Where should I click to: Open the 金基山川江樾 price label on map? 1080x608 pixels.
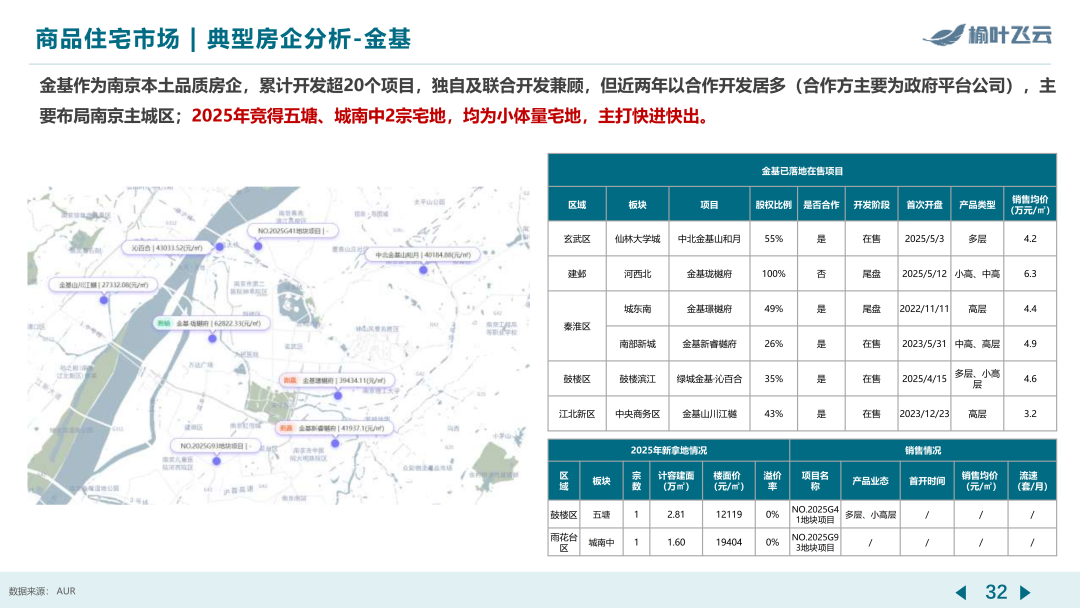point(103,284)
